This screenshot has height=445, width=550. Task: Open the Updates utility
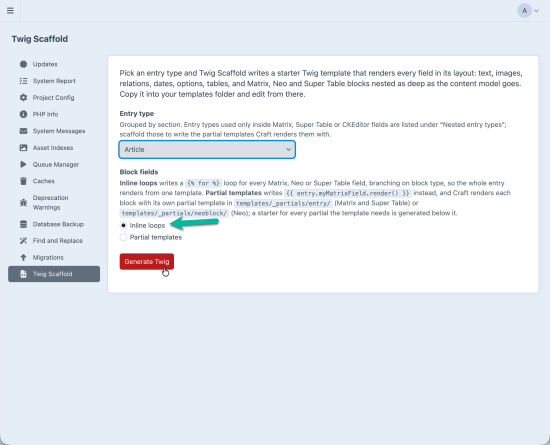(x=45, y=64)
